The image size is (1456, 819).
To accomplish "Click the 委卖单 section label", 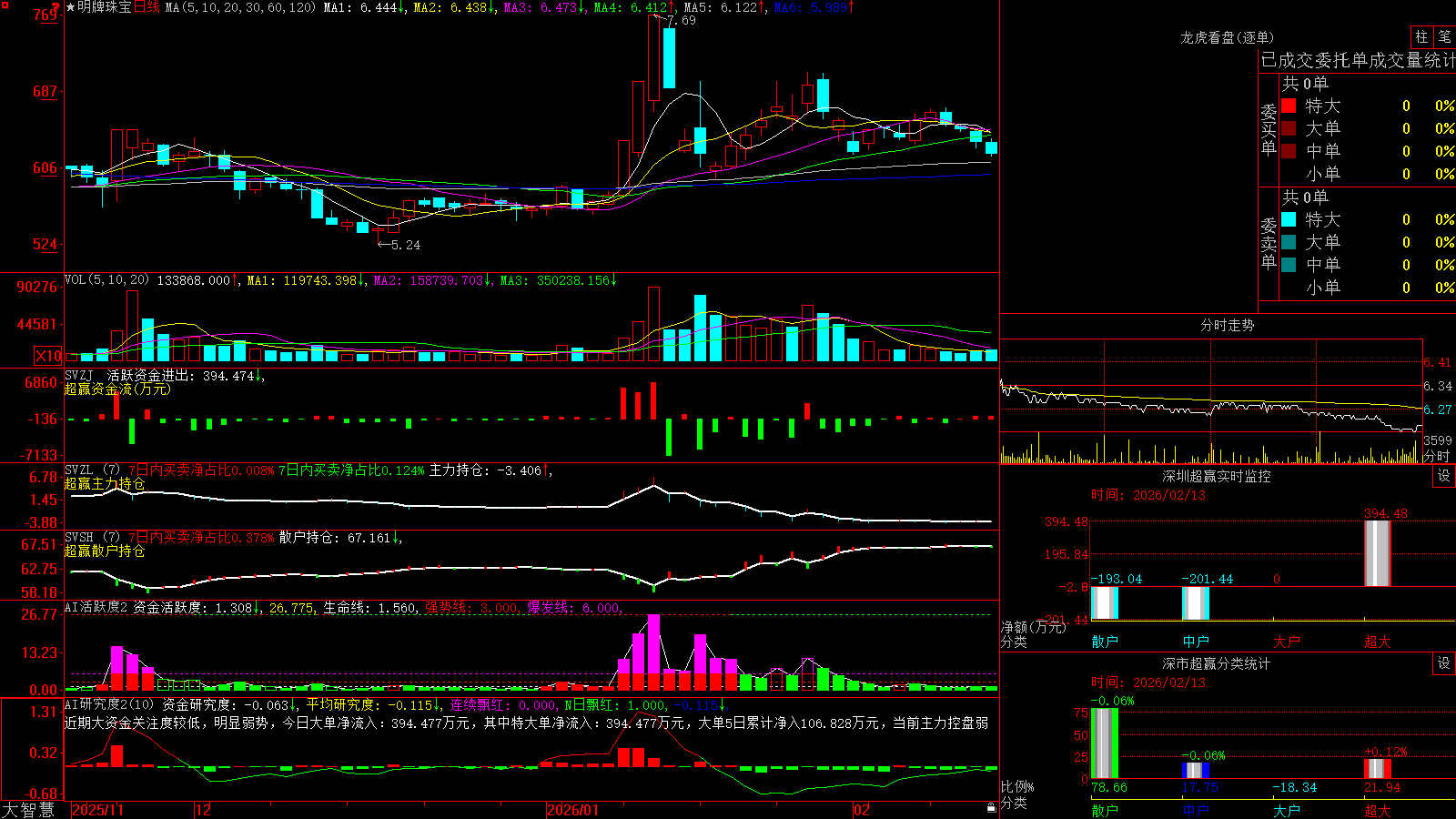I will point(1269,244).
